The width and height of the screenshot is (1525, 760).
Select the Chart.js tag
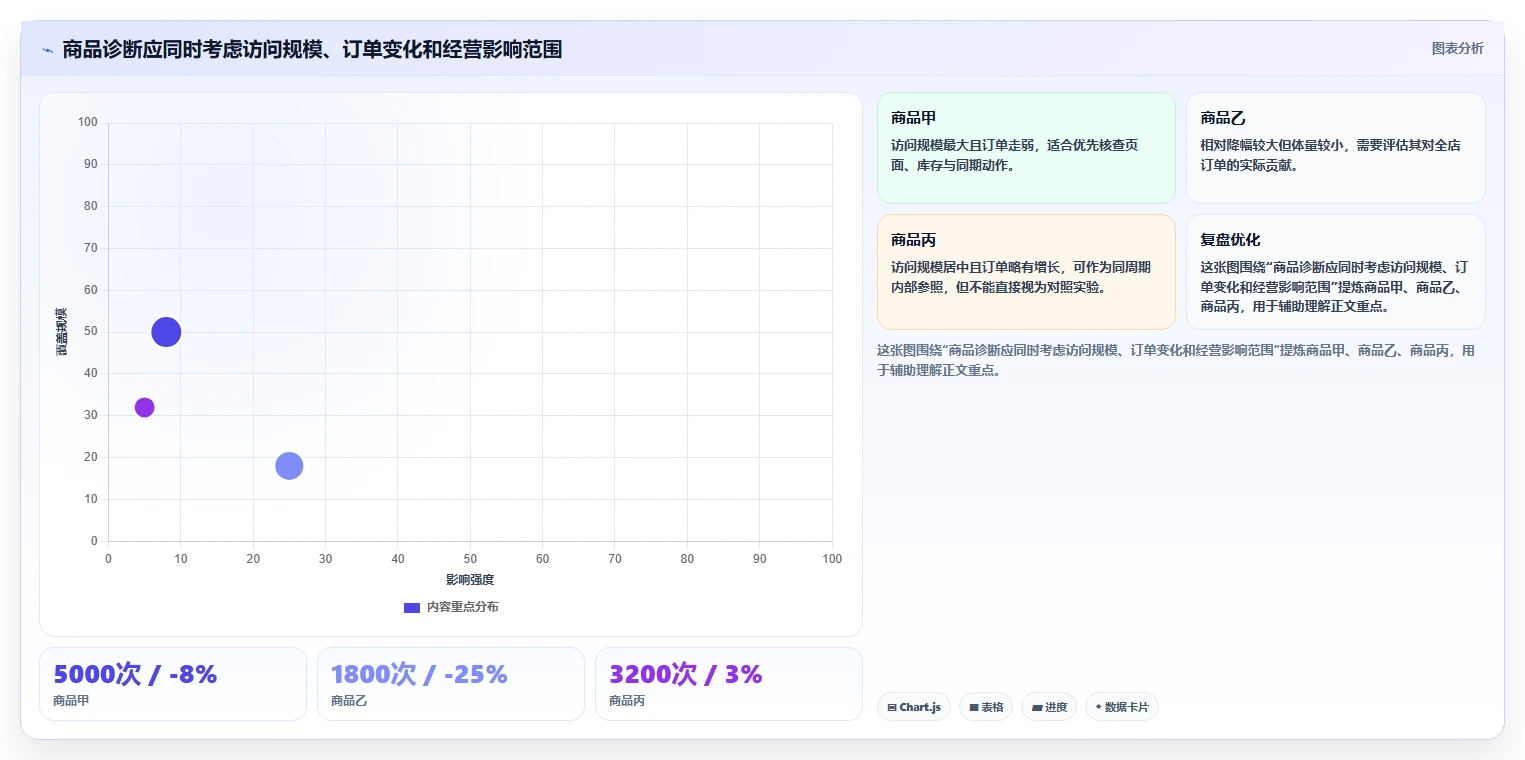click(914, 707)
